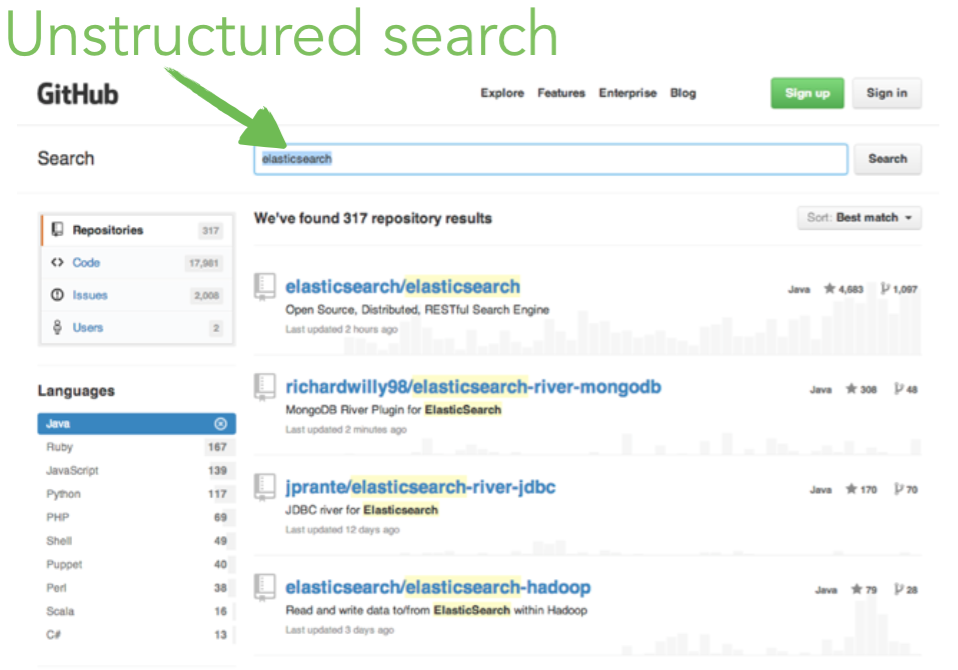Click the 317 count badge beside Repositories
The image size is (958, 670).
tap(211, 231)
